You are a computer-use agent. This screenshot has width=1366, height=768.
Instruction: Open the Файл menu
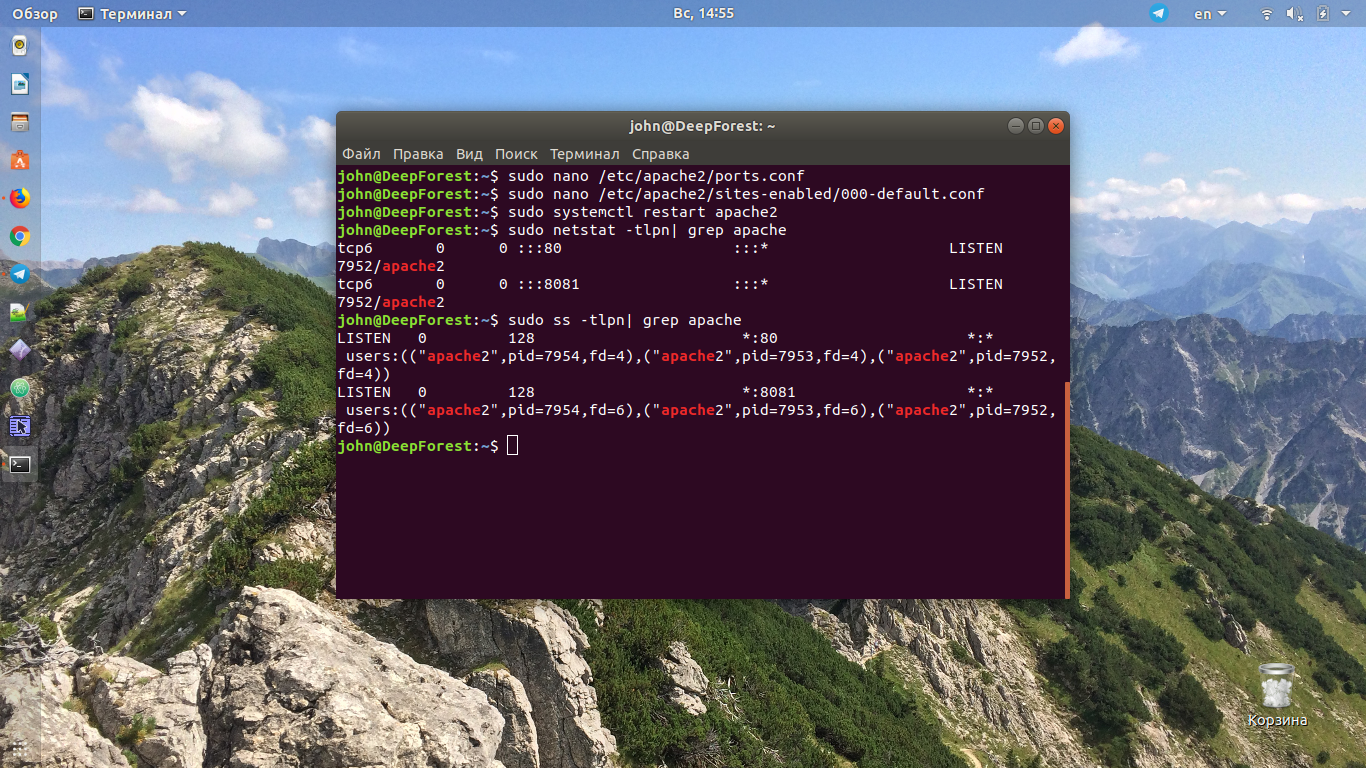pos(361,154)
